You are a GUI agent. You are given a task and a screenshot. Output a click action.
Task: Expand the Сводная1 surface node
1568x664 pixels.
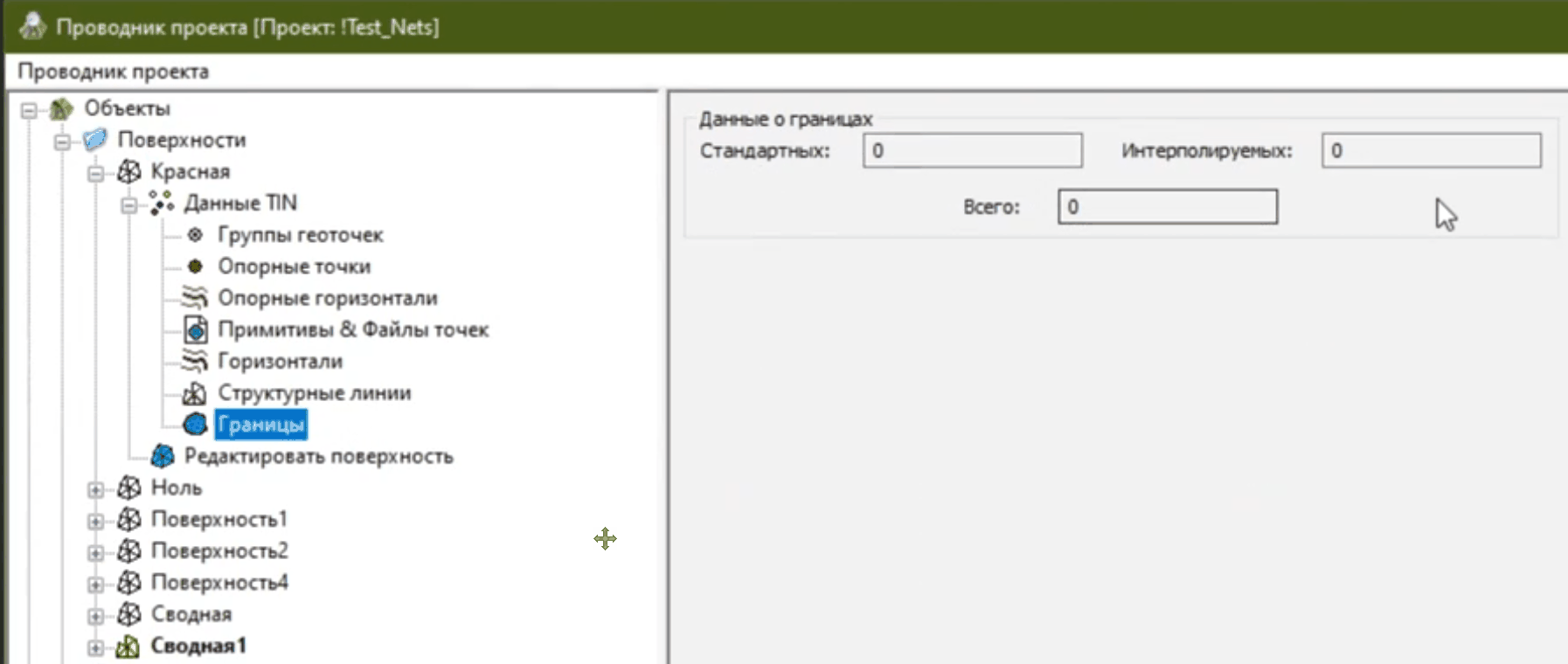pyautogui.click(x=95, y=647)
